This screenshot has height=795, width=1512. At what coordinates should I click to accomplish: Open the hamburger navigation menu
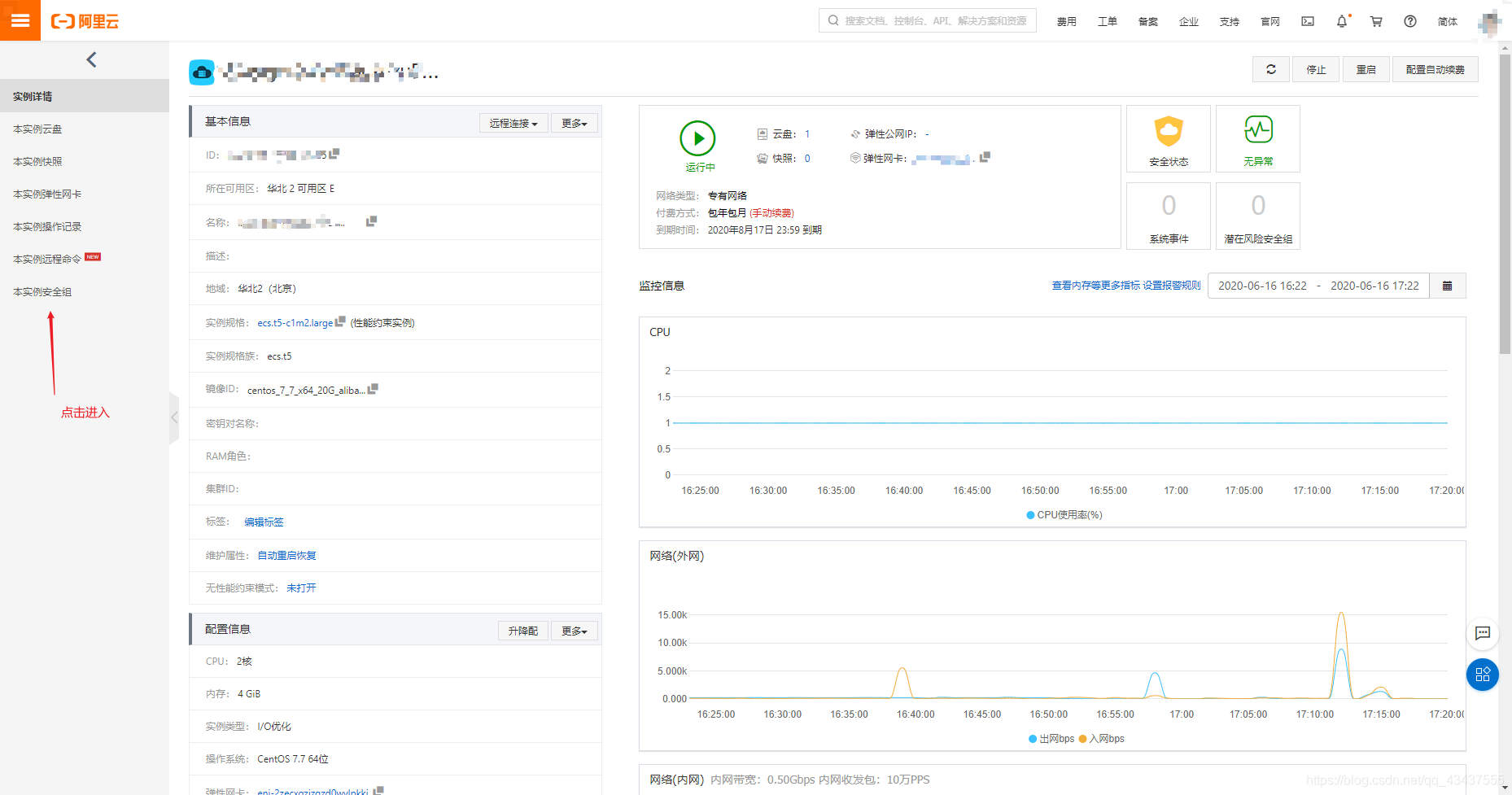(x=20, y=20)
